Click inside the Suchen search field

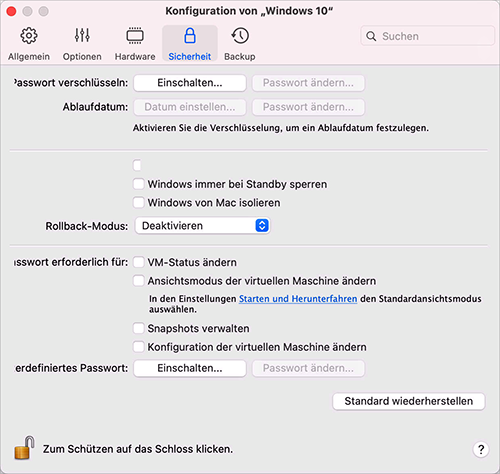tap(427, 36)
